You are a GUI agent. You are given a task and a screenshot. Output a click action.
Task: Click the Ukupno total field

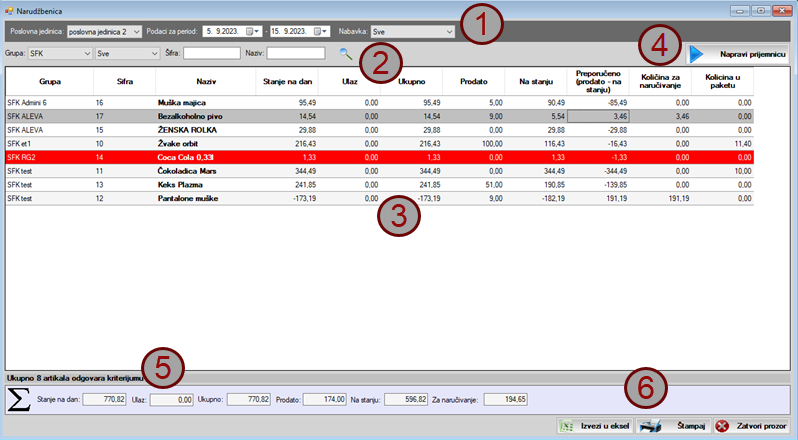pos(248,400)
